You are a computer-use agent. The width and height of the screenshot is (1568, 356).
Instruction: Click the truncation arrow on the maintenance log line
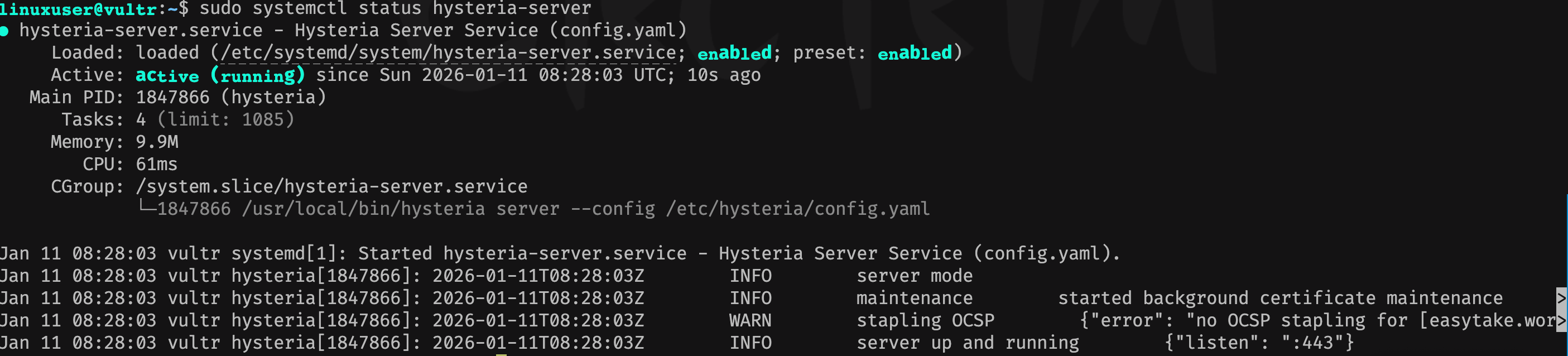pos(1561,297)
